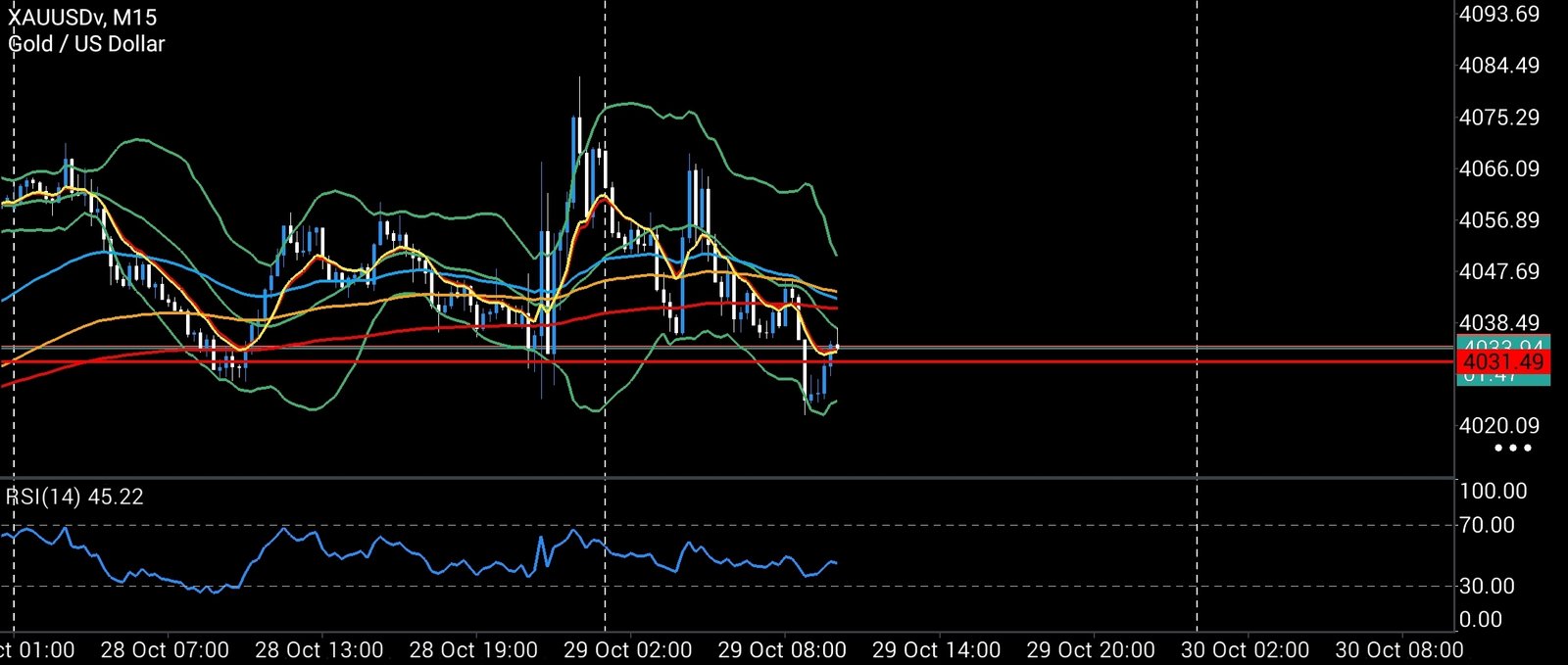This screenshot has width=1568, height=665.
Task: Click the 4066.09 price axis label
Action: [1499, 168]
